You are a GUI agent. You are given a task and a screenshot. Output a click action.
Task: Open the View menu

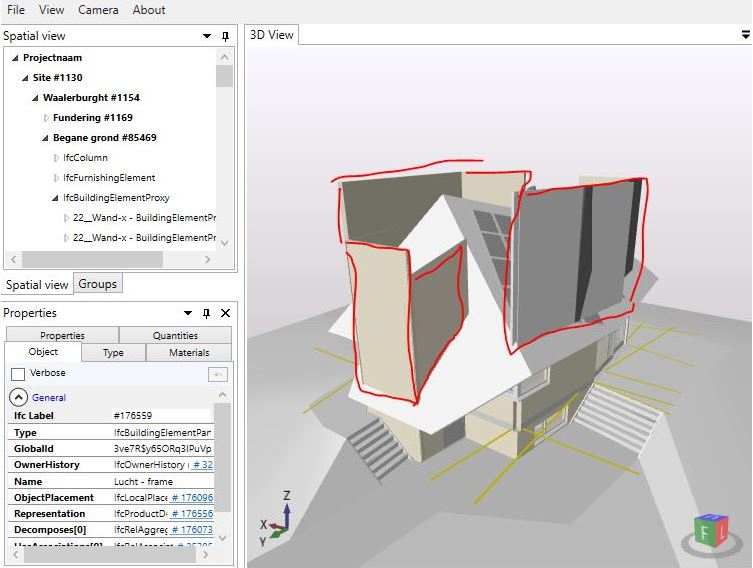(x=51, y=10)
